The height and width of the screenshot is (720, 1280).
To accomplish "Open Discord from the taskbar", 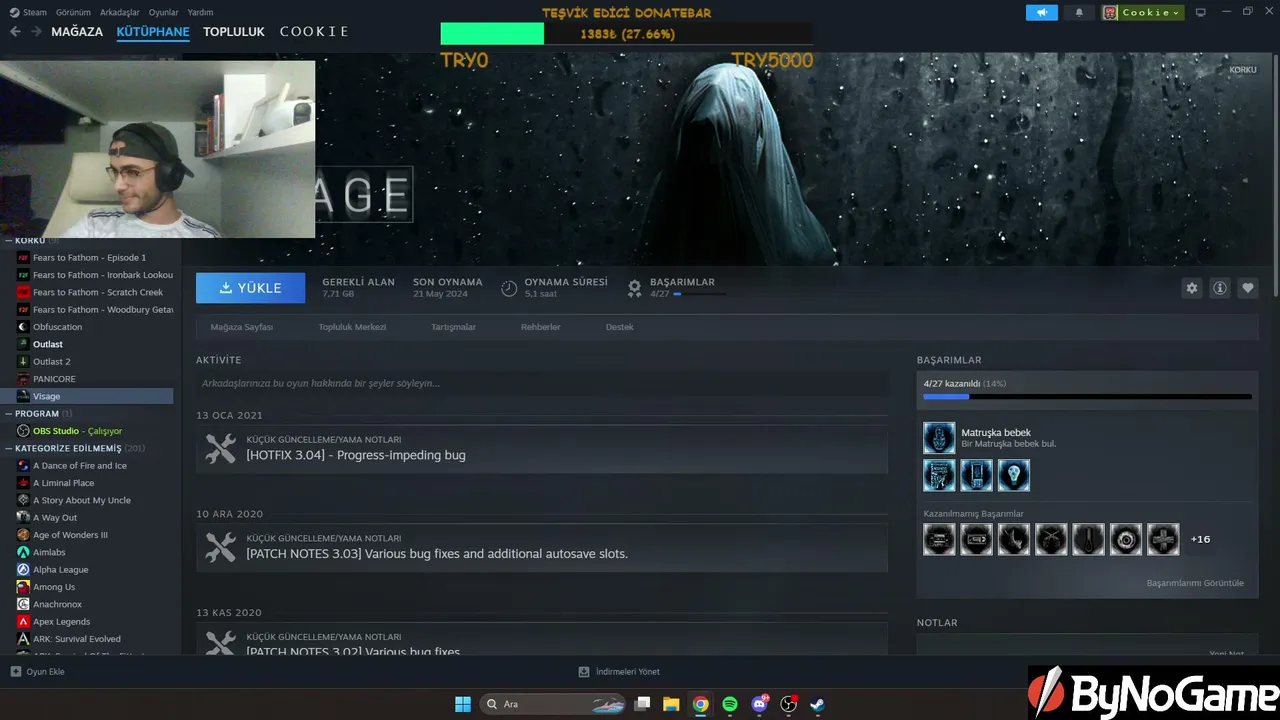I will (x=759, y=704).
